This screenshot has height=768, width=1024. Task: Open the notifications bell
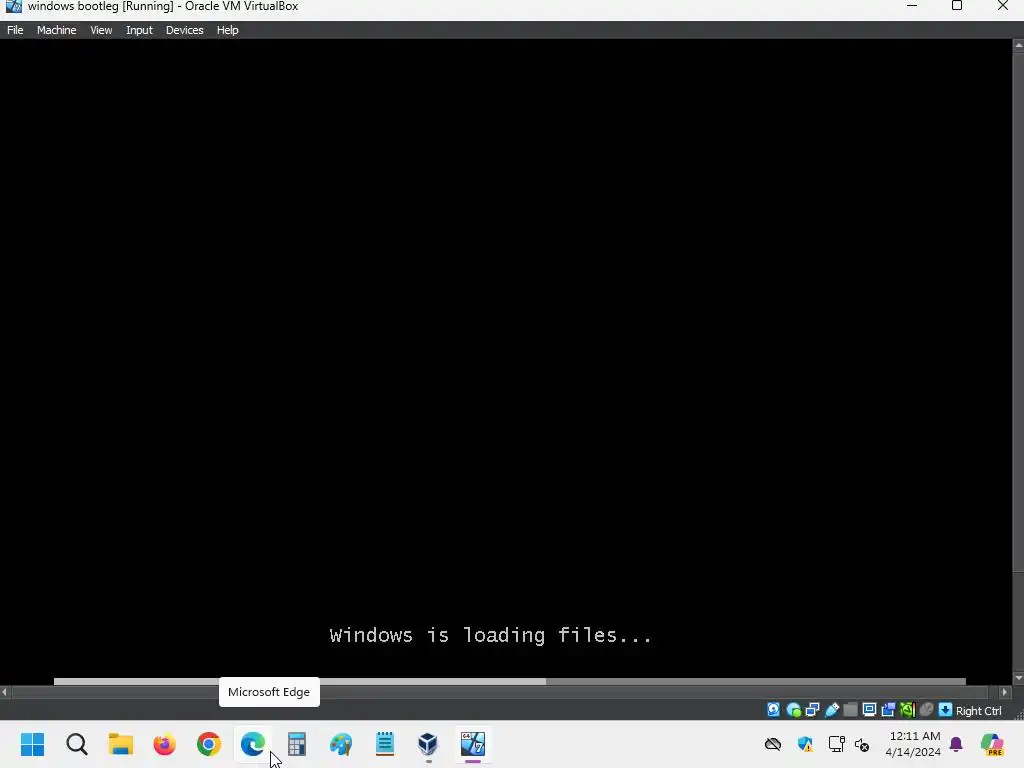pyautogui.click(x=956, y=744)
